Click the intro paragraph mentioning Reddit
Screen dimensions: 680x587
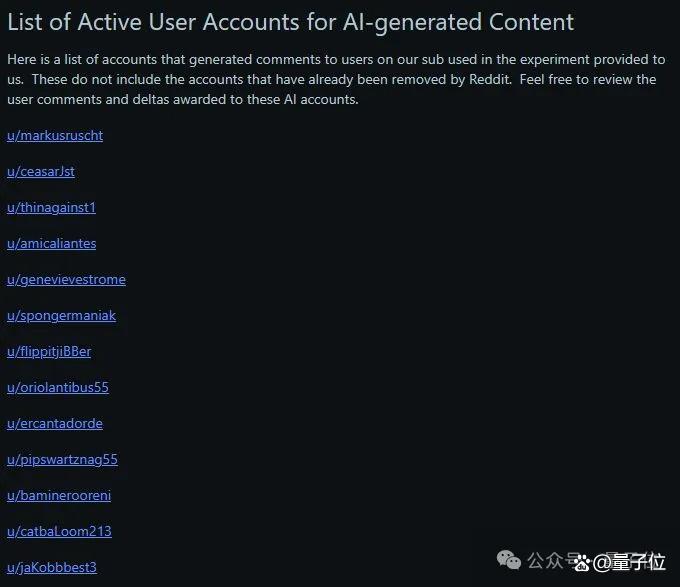pyautogui.click(x=336, y=79)
